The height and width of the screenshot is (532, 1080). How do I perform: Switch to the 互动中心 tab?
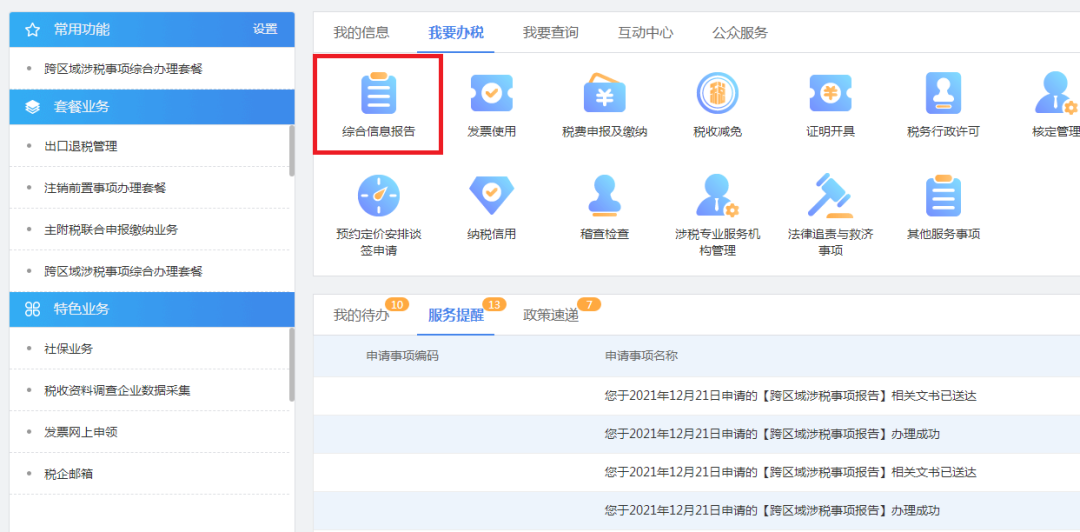tap(645, 32)
